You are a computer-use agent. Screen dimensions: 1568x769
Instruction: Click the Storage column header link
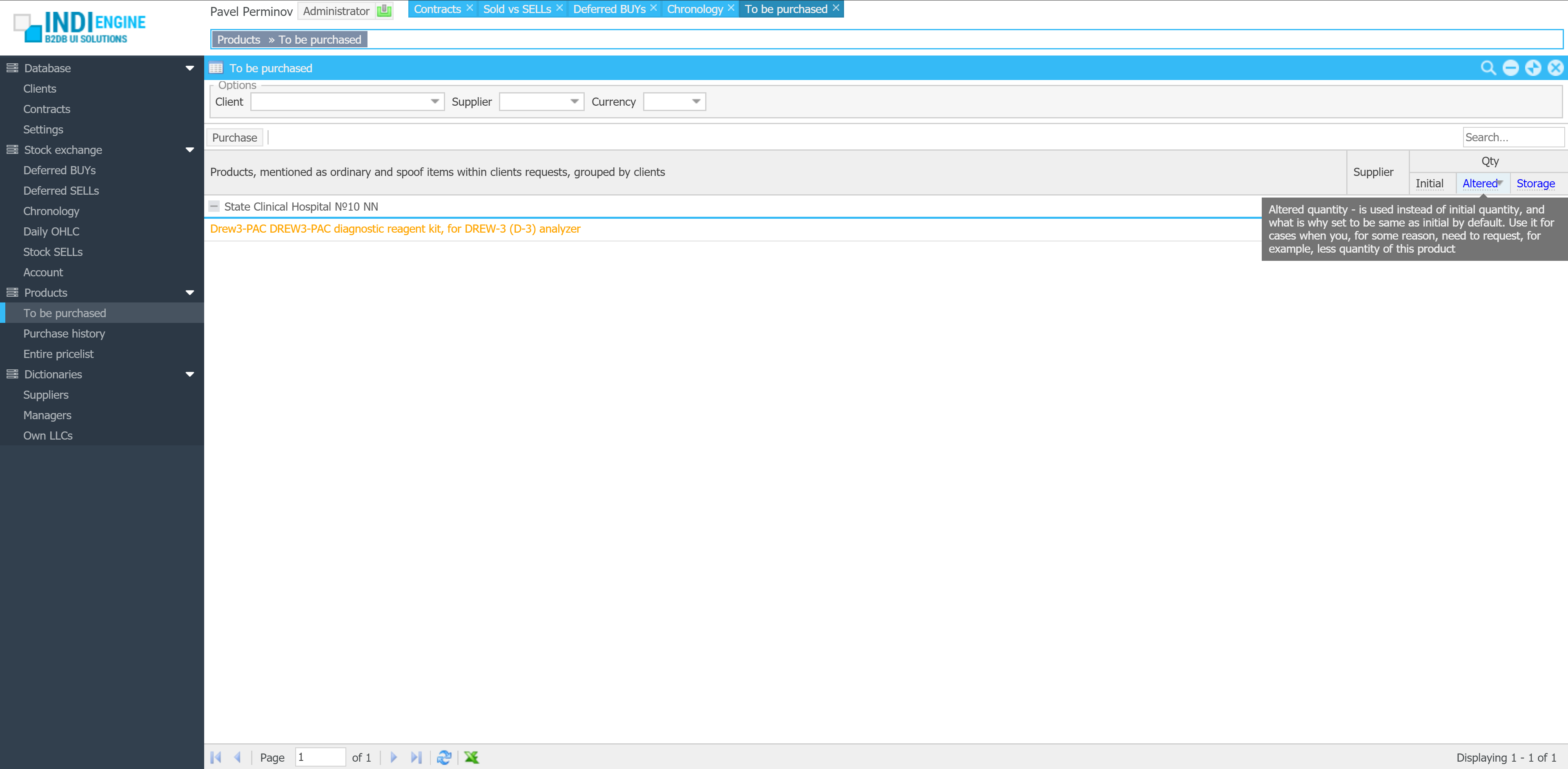click(x=1535, y=183)
